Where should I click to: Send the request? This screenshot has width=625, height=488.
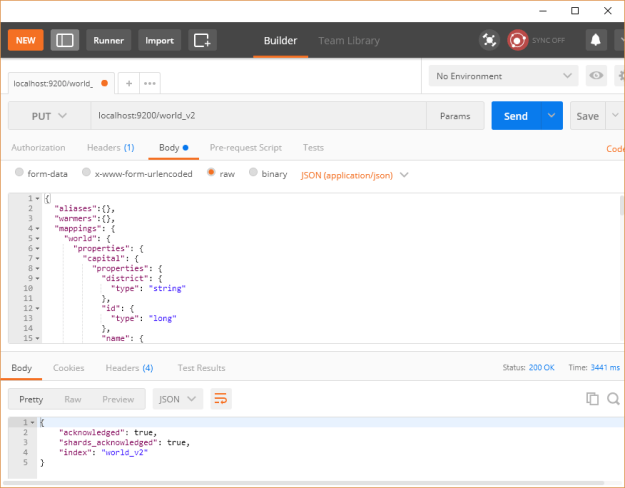click(516, 116)
